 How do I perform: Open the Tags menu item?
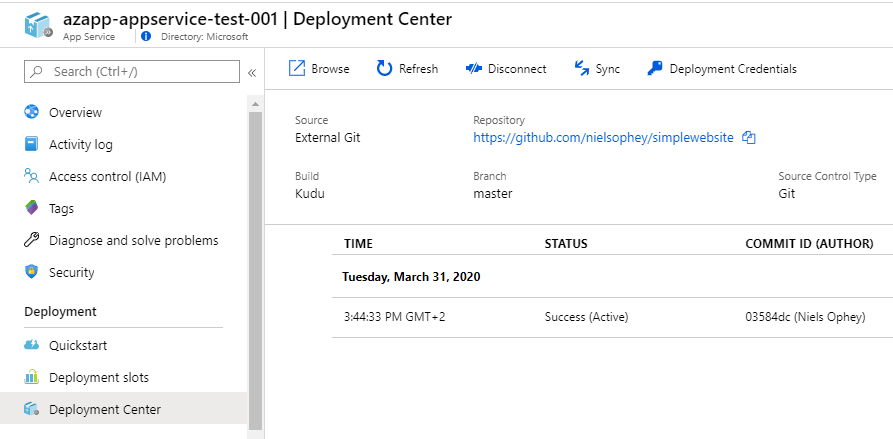pos(61,209)
